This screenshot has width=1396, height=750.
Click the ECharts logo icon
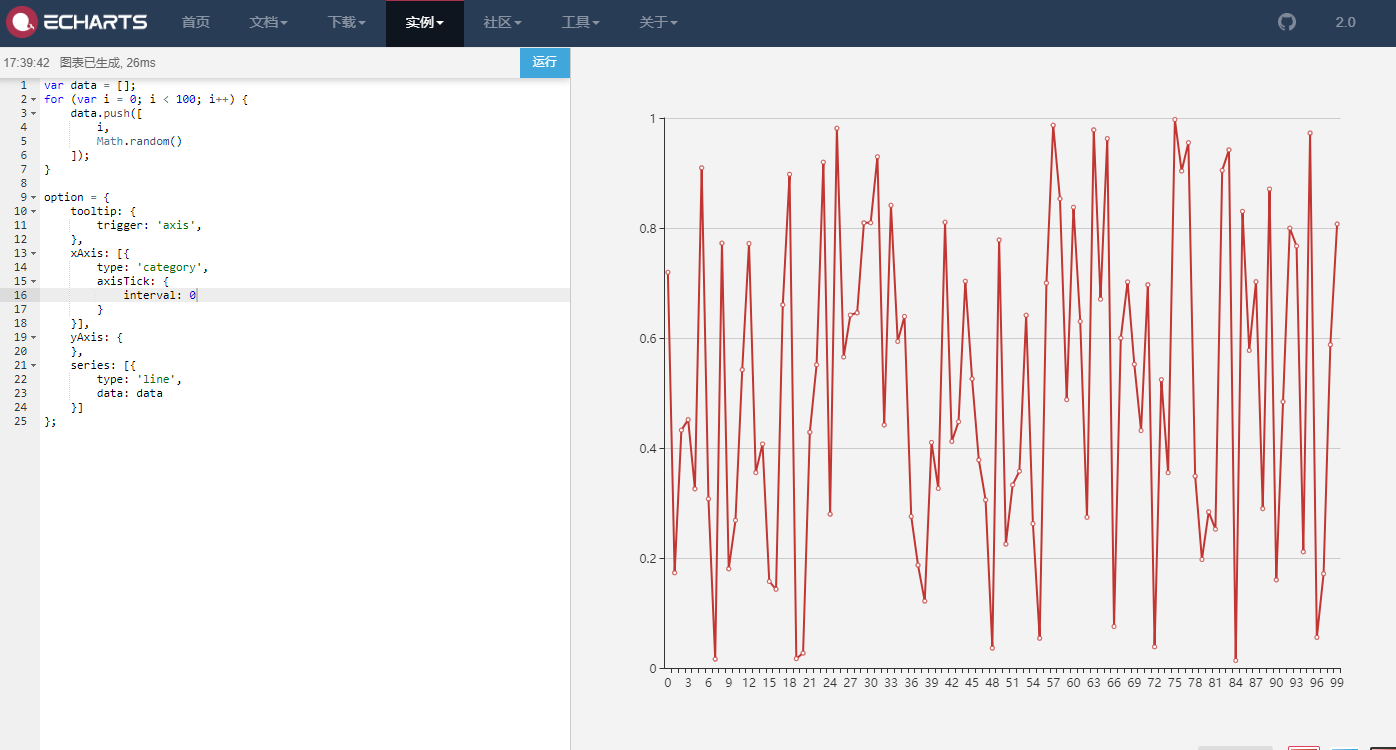coord(23,21)
